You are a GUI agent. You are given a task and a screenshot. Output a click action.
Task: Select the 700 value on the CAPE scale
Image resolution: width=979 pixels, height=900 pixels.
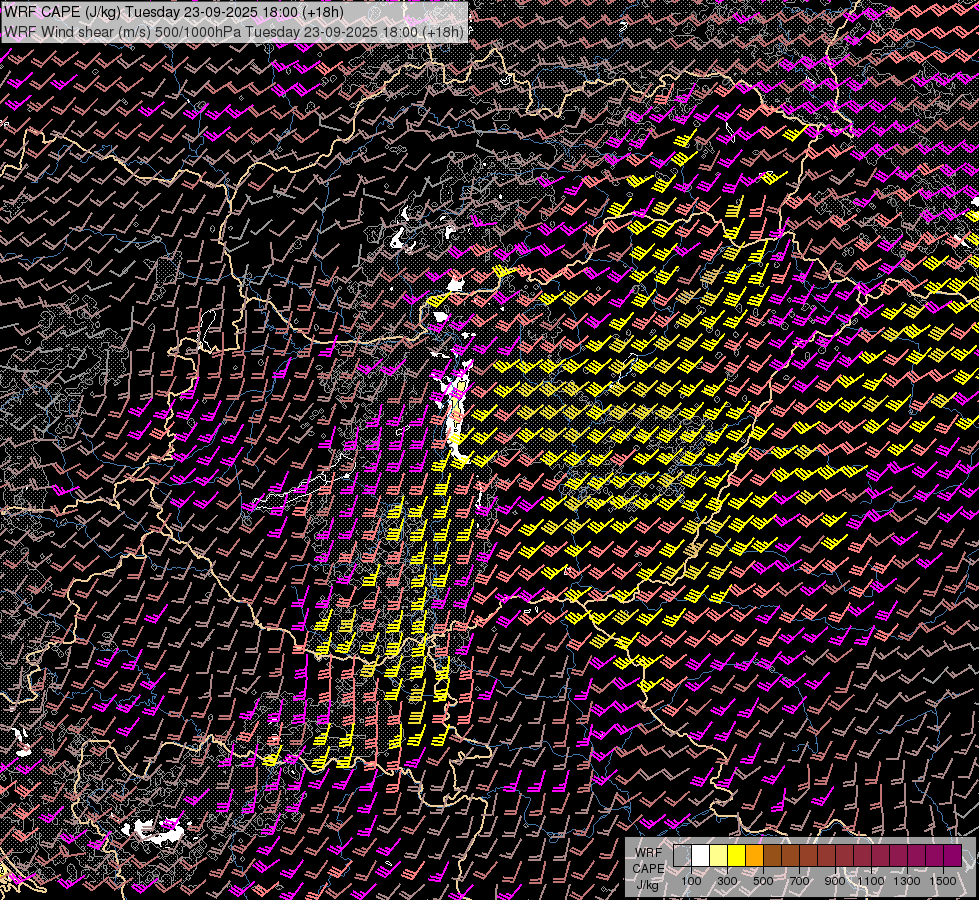coord(799,881)
